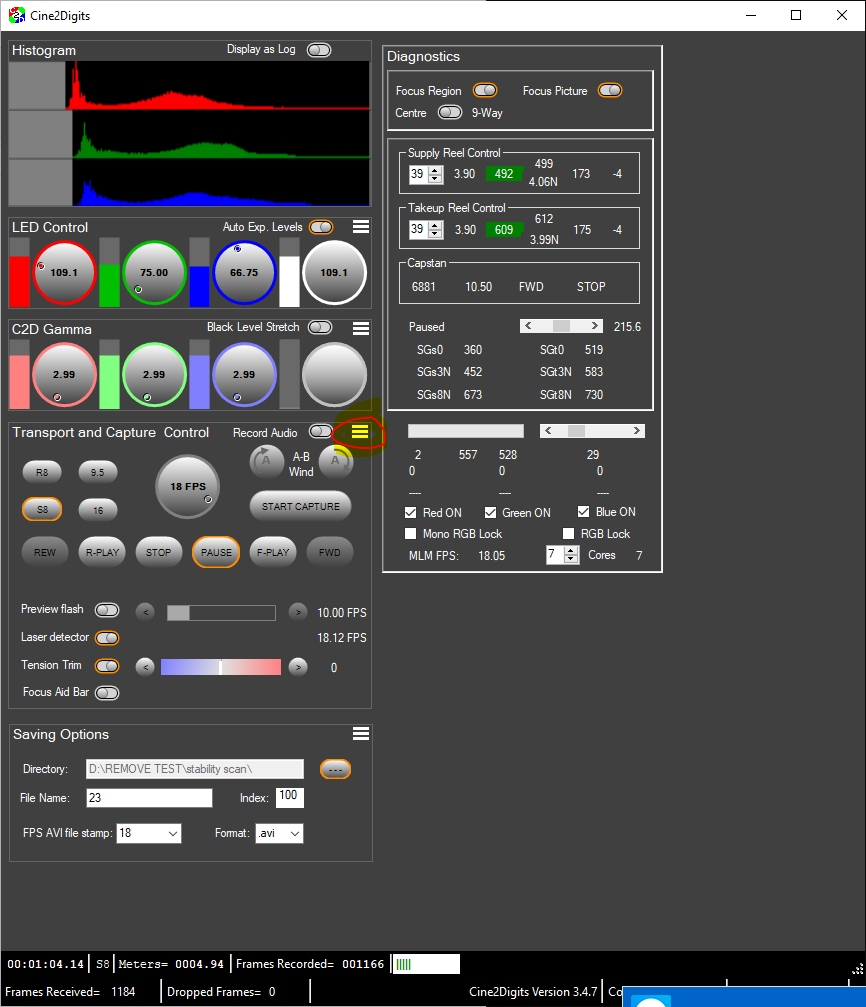Open the Saving Options hamburger menu
This screenshot has width=866, height=1007.
[x=361, y=734]
